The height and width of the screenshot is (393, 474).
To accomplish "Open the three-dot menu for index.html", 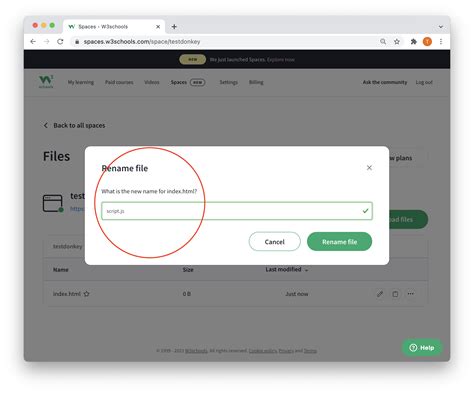I will (411, 294).
